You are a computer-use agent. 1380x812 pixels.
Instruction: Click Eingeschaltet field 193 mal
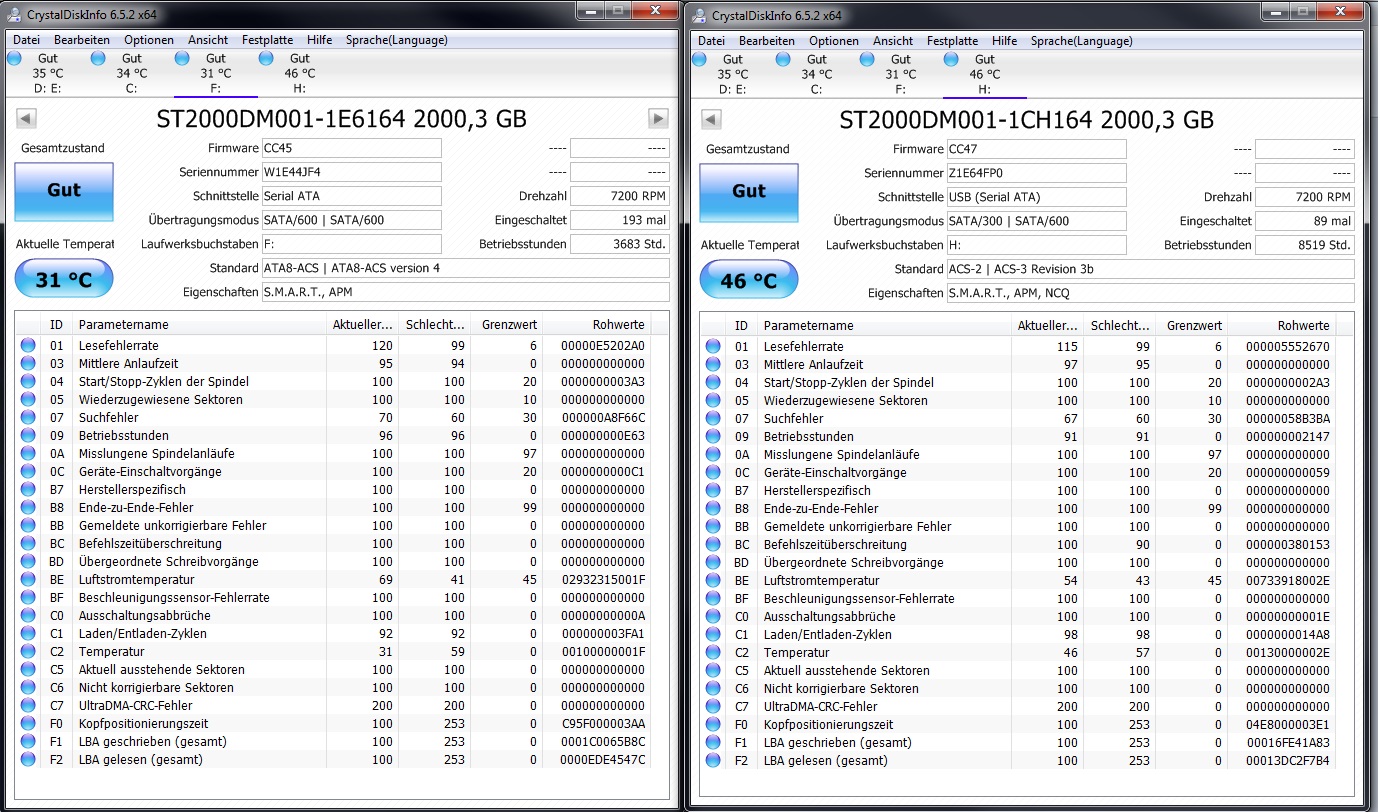click(x=620, y=220)
